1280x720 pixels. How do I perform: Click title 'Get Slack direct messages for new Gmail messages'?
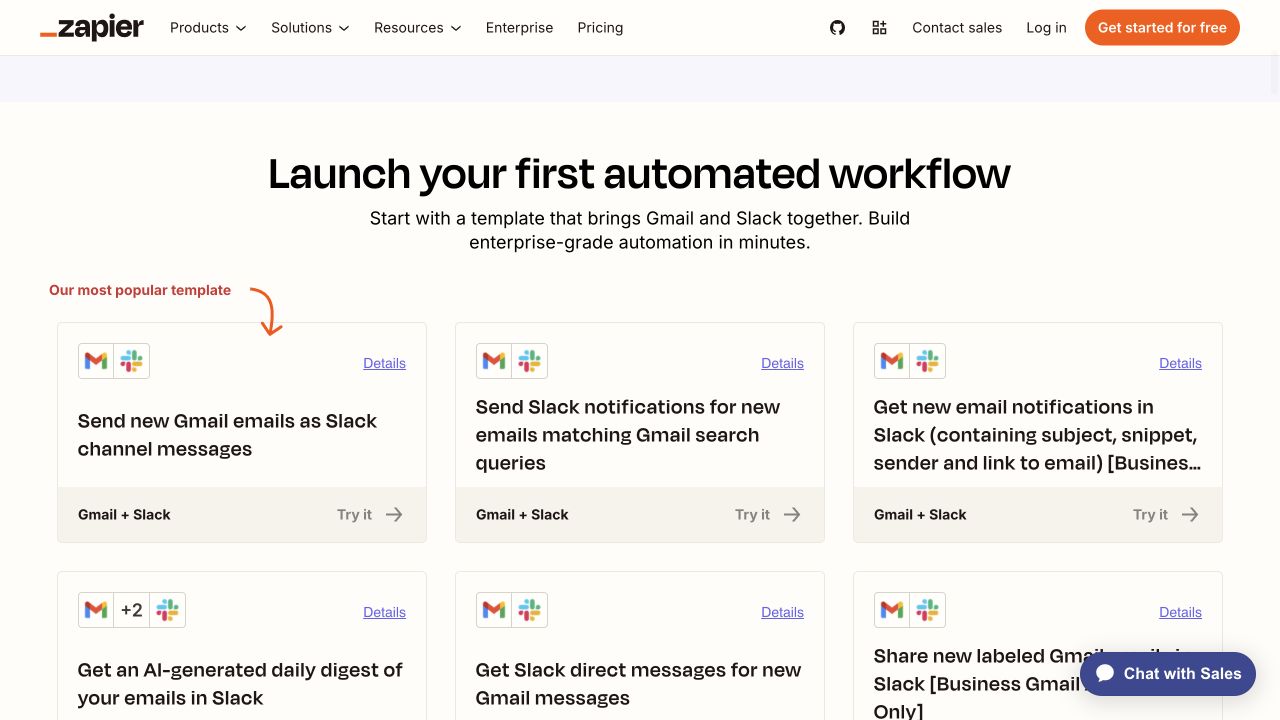638,684
